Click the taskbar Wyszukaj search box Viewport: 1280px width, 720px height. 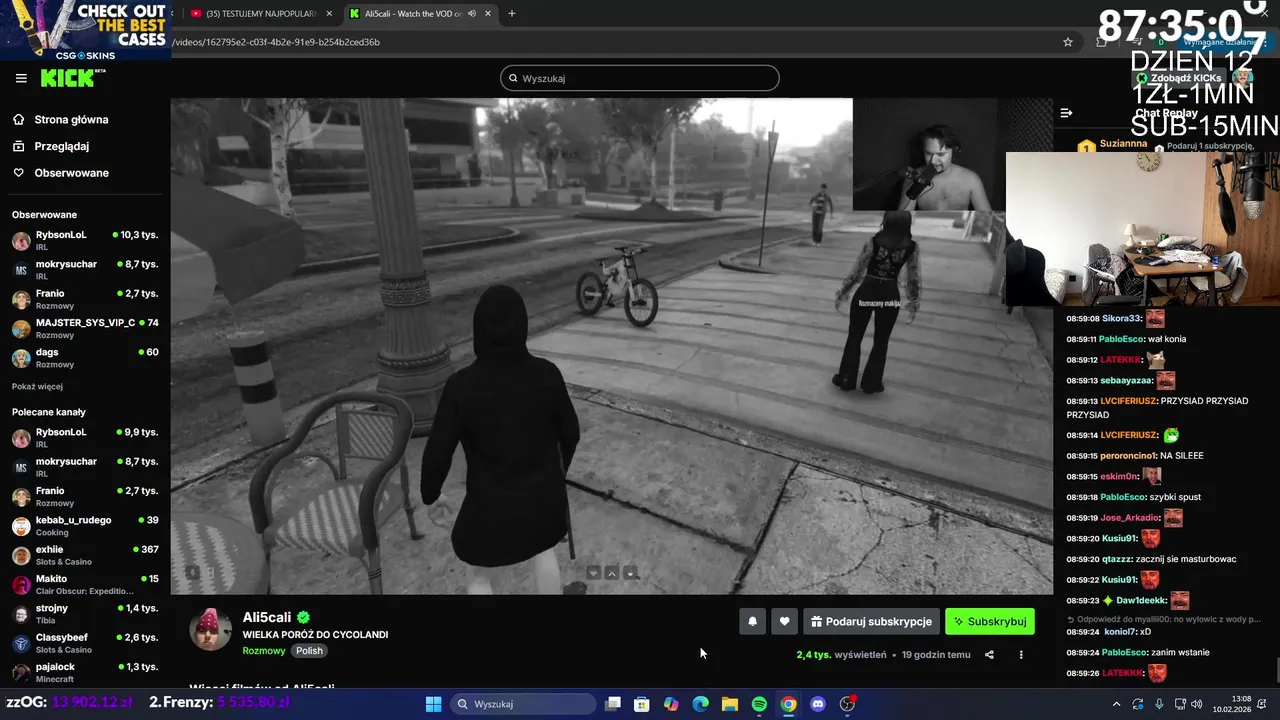pyautogui.click(x=521, y=704)
